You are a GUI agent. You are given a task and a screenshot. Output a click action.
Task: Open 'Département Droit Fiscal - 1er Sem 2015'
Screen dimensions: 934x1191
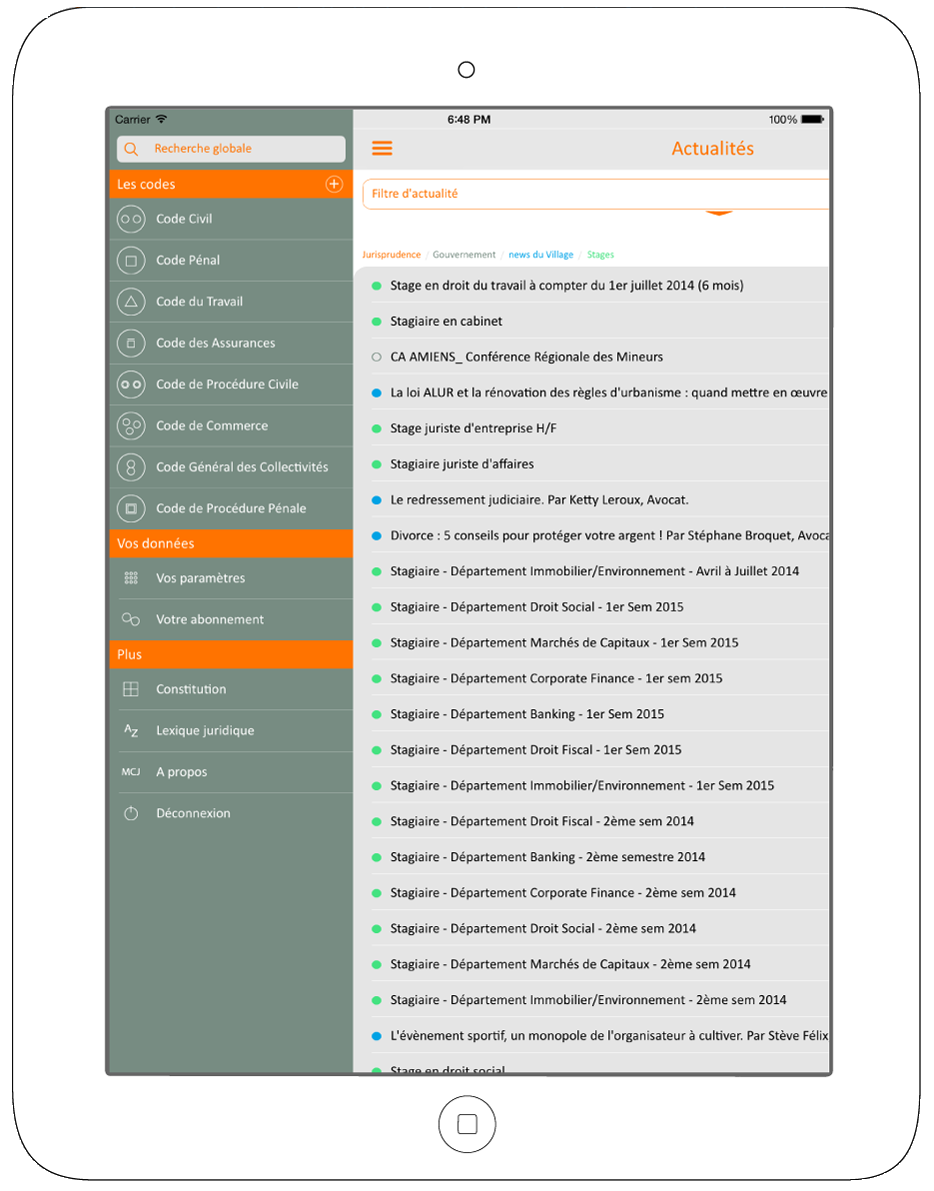[x=592, y=750]
